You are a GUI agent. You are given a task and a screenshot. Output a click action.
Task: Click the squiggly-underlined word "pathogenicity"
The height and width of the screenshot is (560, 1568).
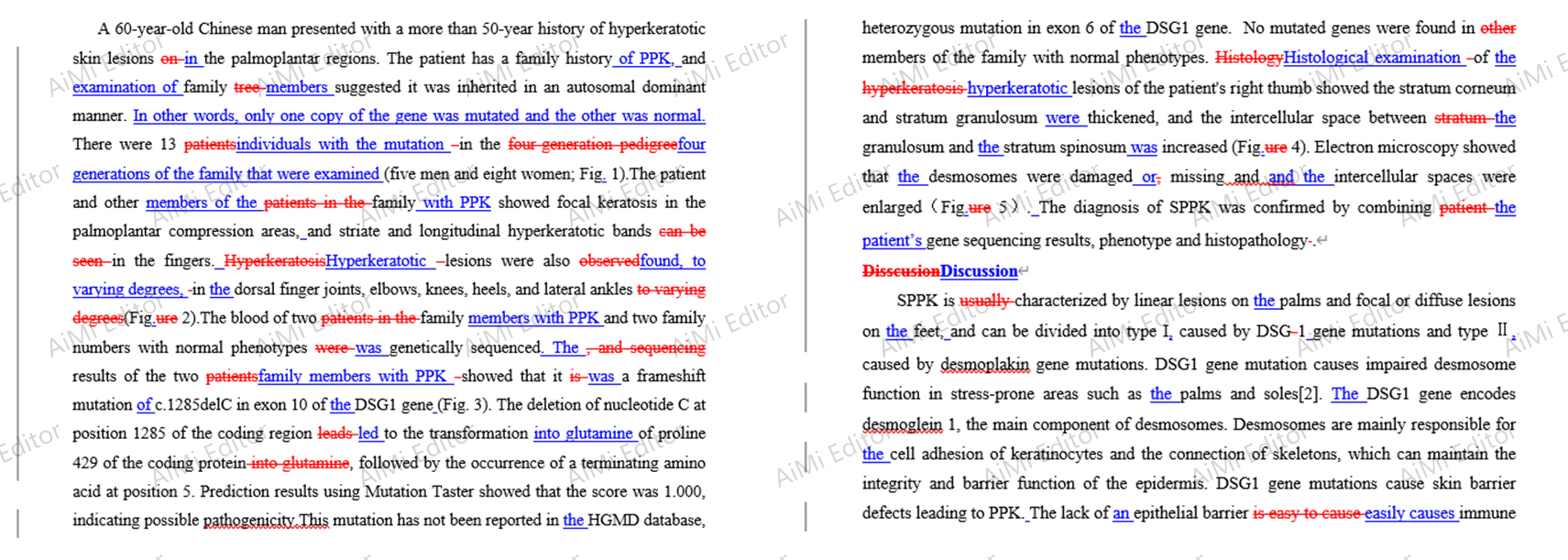click(x=248, y=520)
